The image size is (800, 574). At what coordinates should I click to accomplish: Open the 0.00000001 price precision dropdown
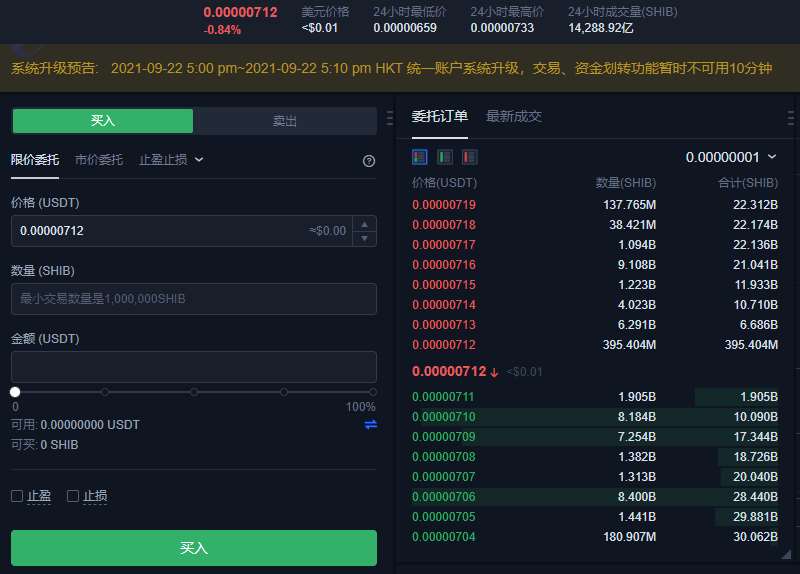click(x=731, y=157)
